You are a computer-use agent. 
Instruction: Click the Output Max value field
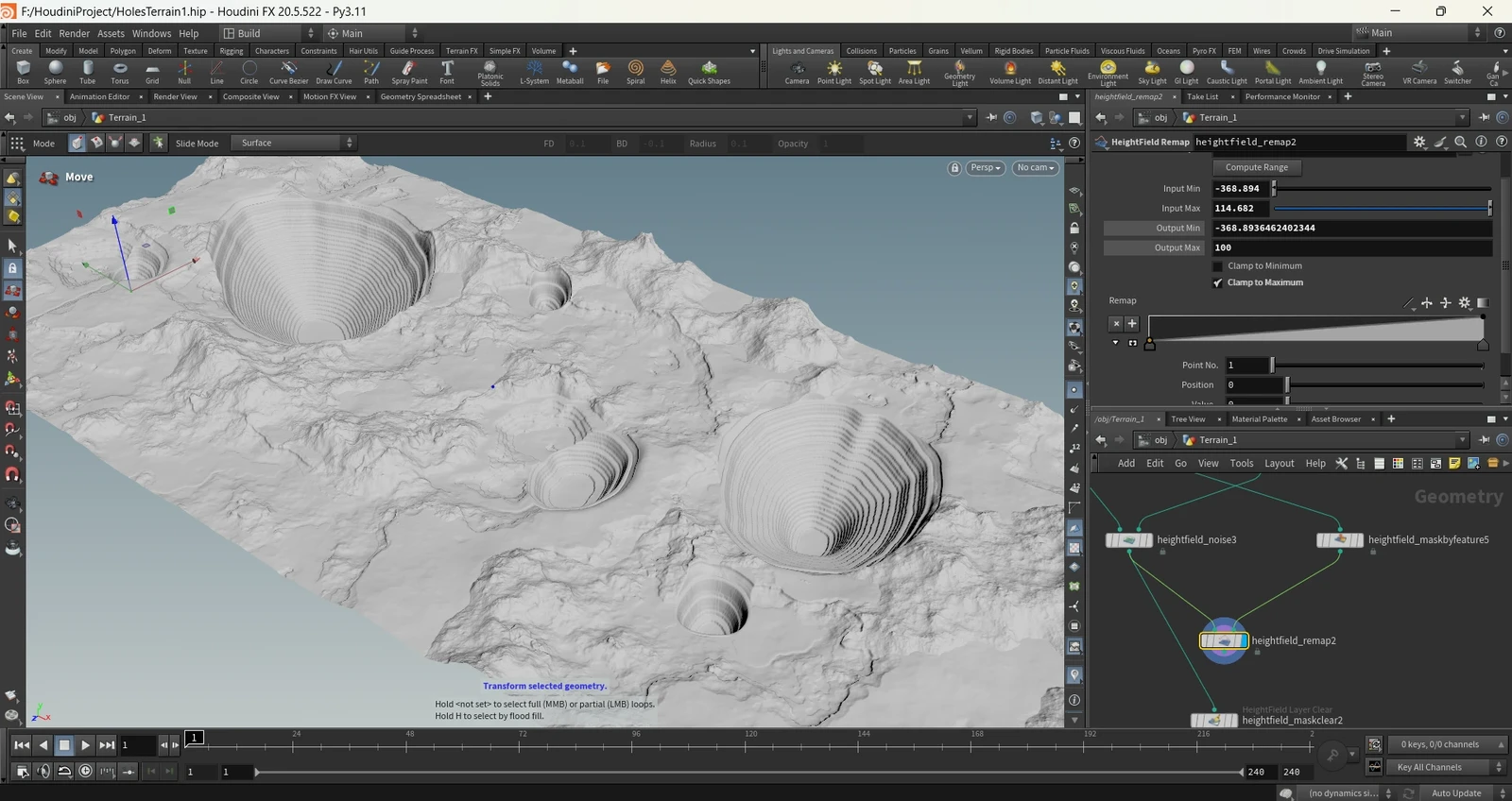(x=1351, y=247)
